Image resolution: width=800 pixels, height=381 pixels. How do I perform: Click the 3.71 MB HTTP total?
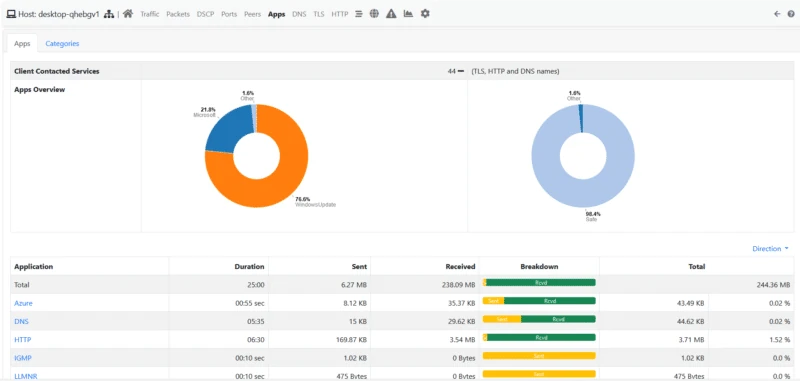pyautogui.click(x=693, y=340)
